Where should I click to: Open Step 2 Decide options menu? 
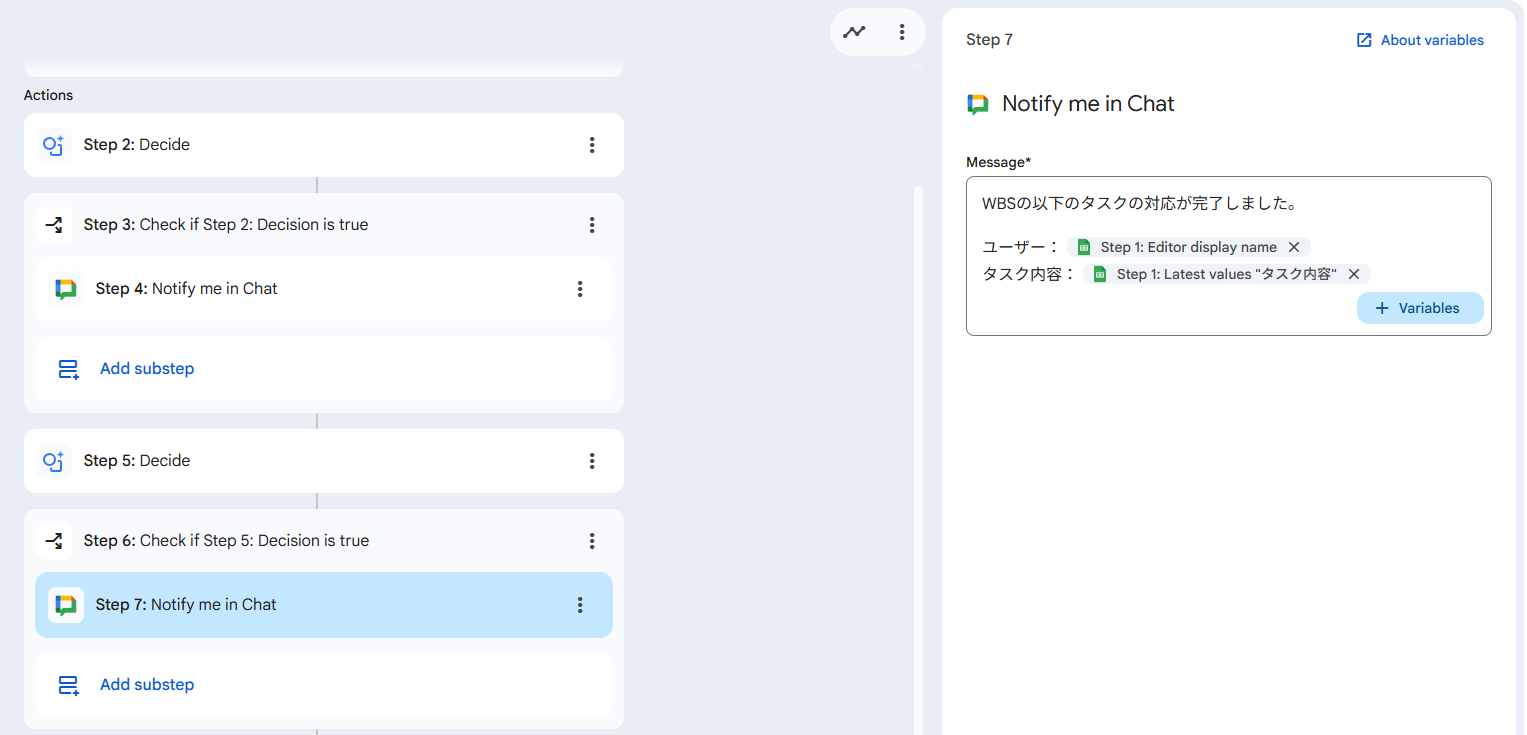tap(592, 145)
